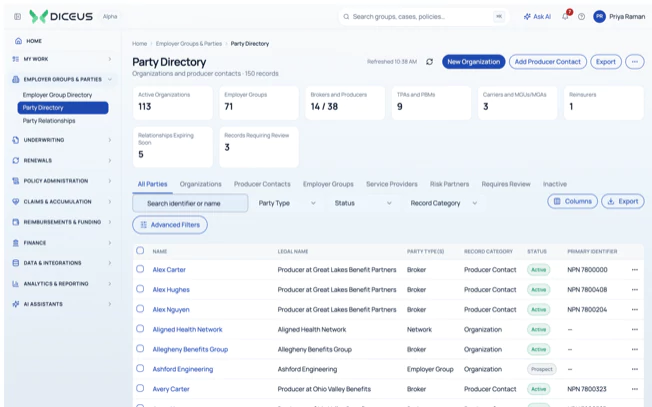Select the Alex Carter row checkbox
Image resolution: width=652 pixels, height=407 pixels.
(x=140, y=269)
